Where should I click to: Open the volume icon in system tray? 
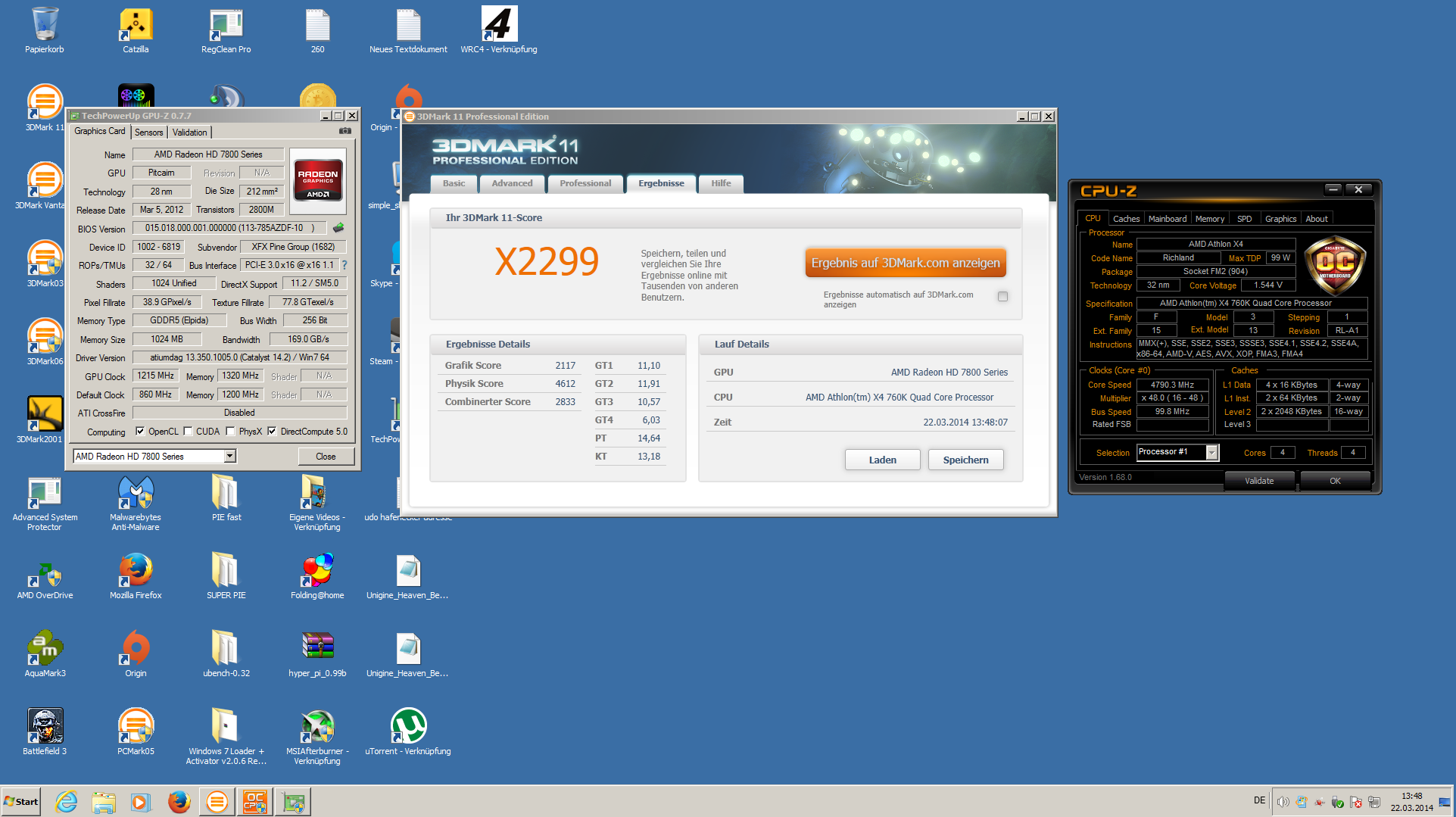point(1283,802)
